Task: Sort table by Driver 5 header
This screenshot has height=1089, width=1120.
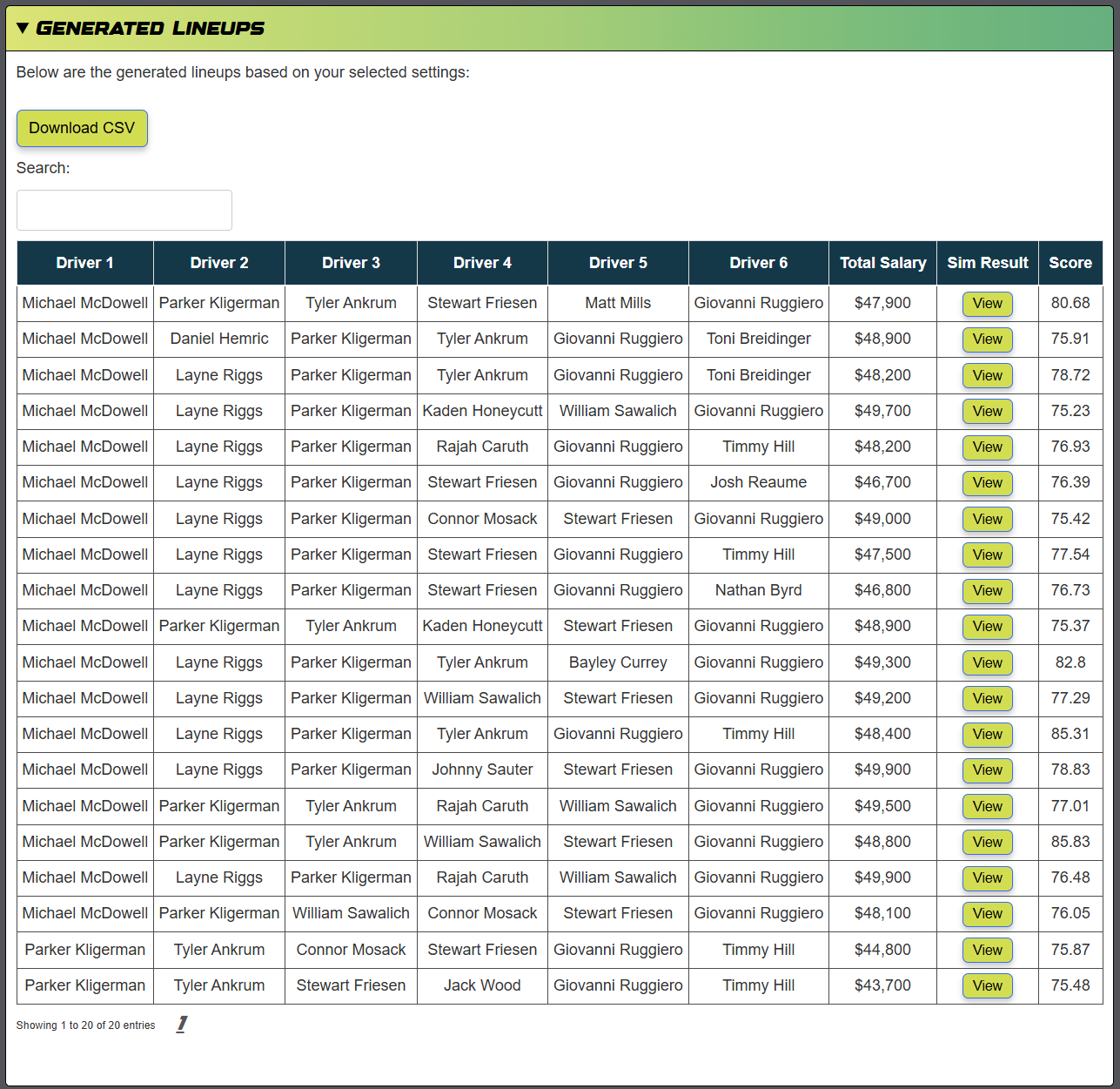Action: pyautogui.click(x=618, y=263)
